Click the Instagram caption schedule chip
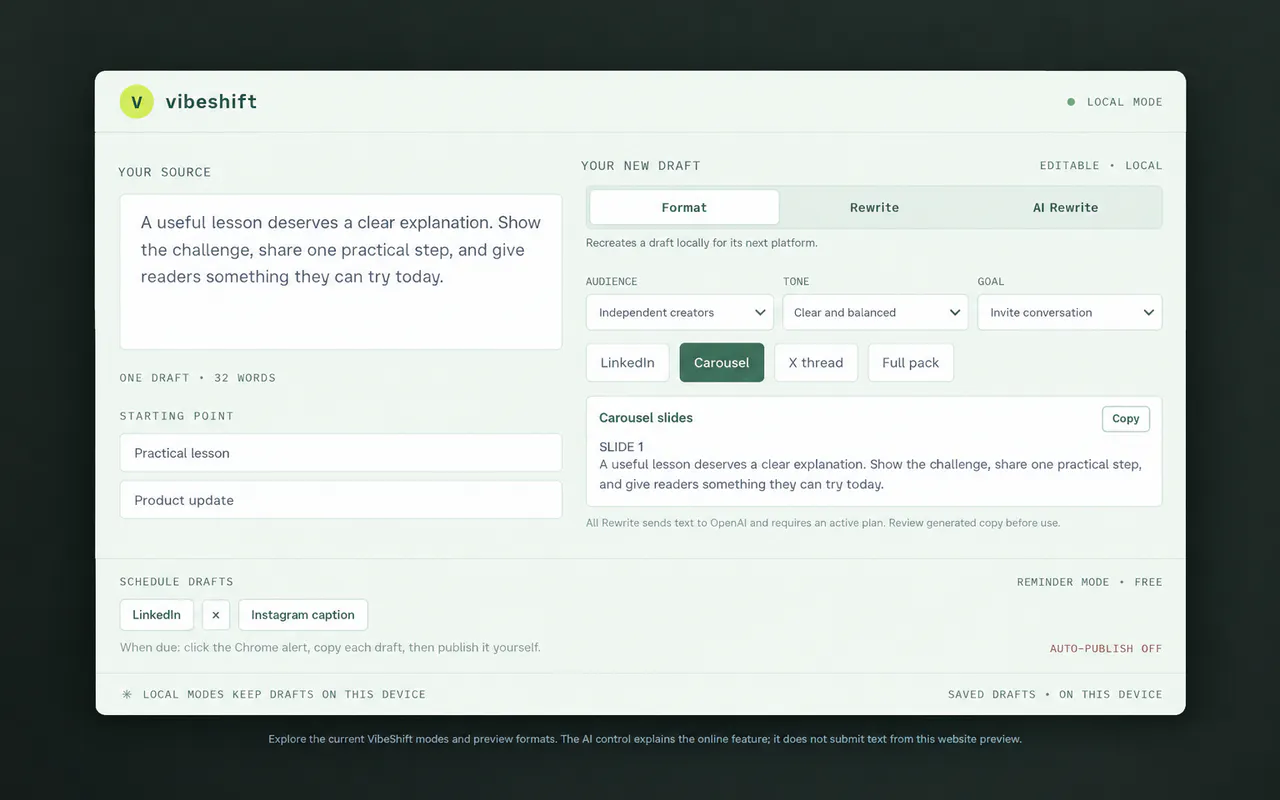The height and width of the screenshot is (800, 1280). pyautogui.click(x=303, y=615)
